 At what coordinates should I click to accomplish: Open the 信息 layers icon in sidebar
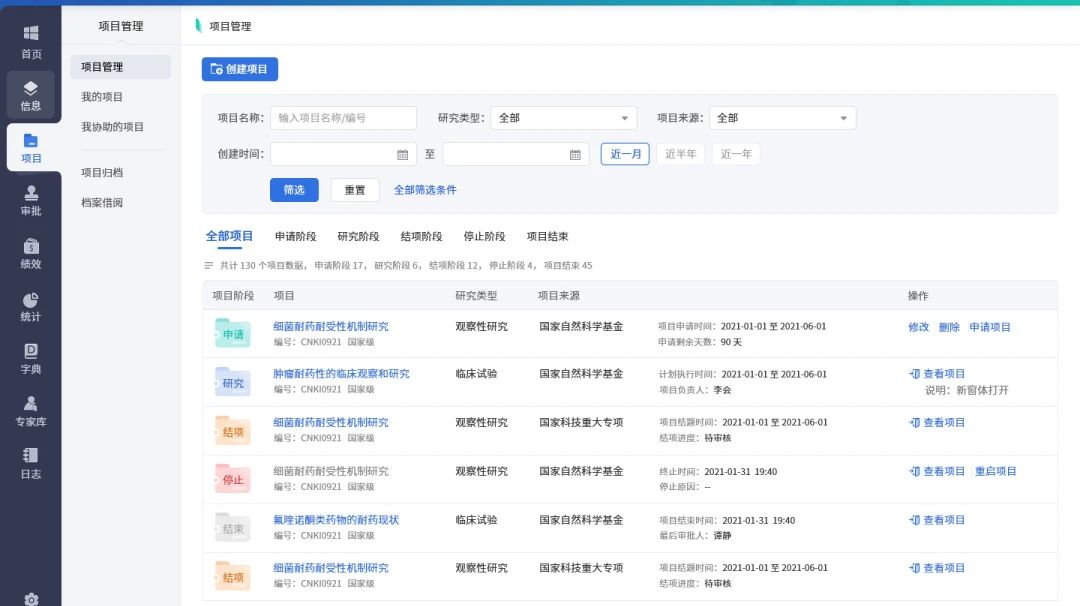click(x=31, y=88)
